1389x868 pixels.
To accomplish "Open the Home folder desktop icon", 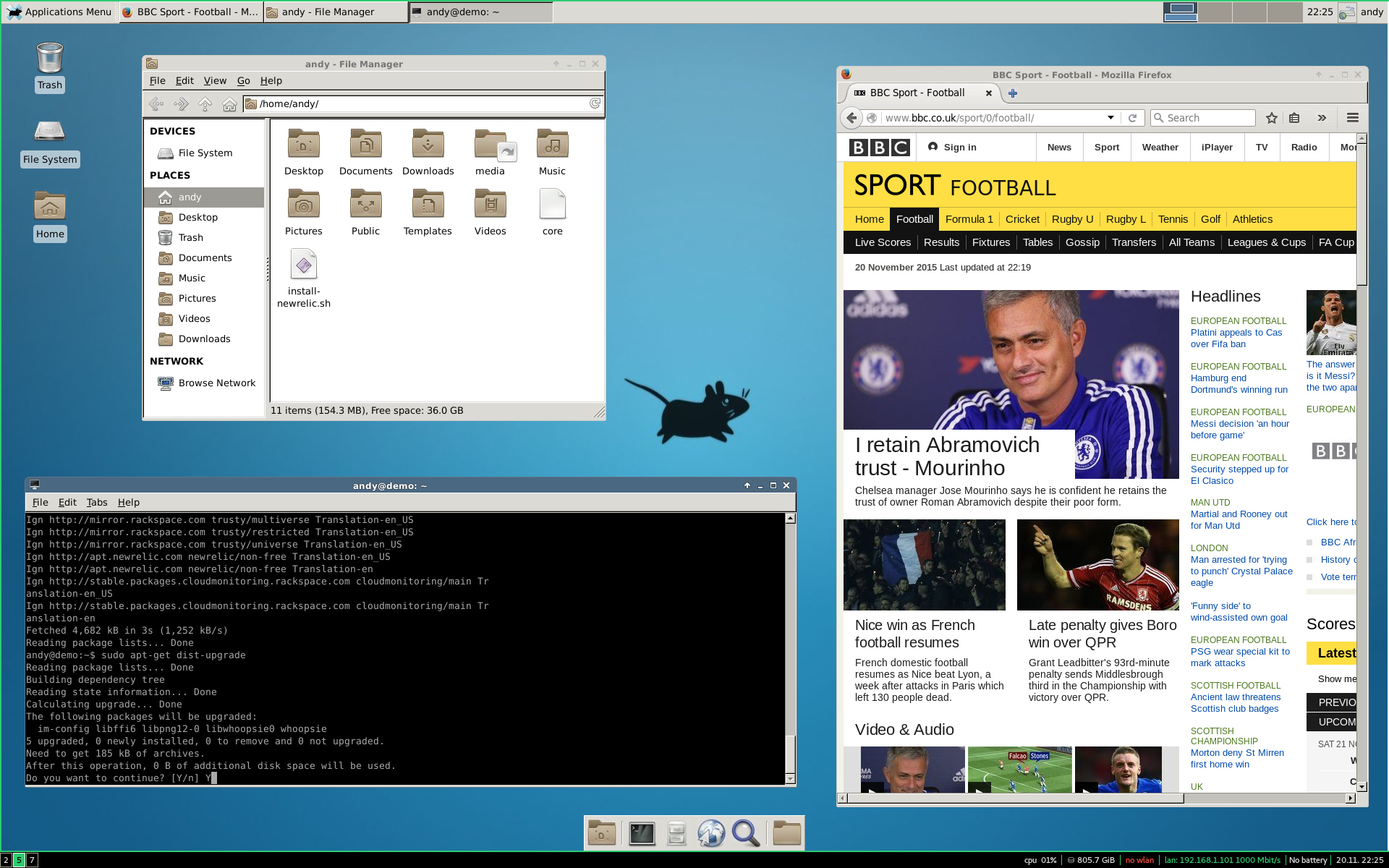I will tap(50, 206).
